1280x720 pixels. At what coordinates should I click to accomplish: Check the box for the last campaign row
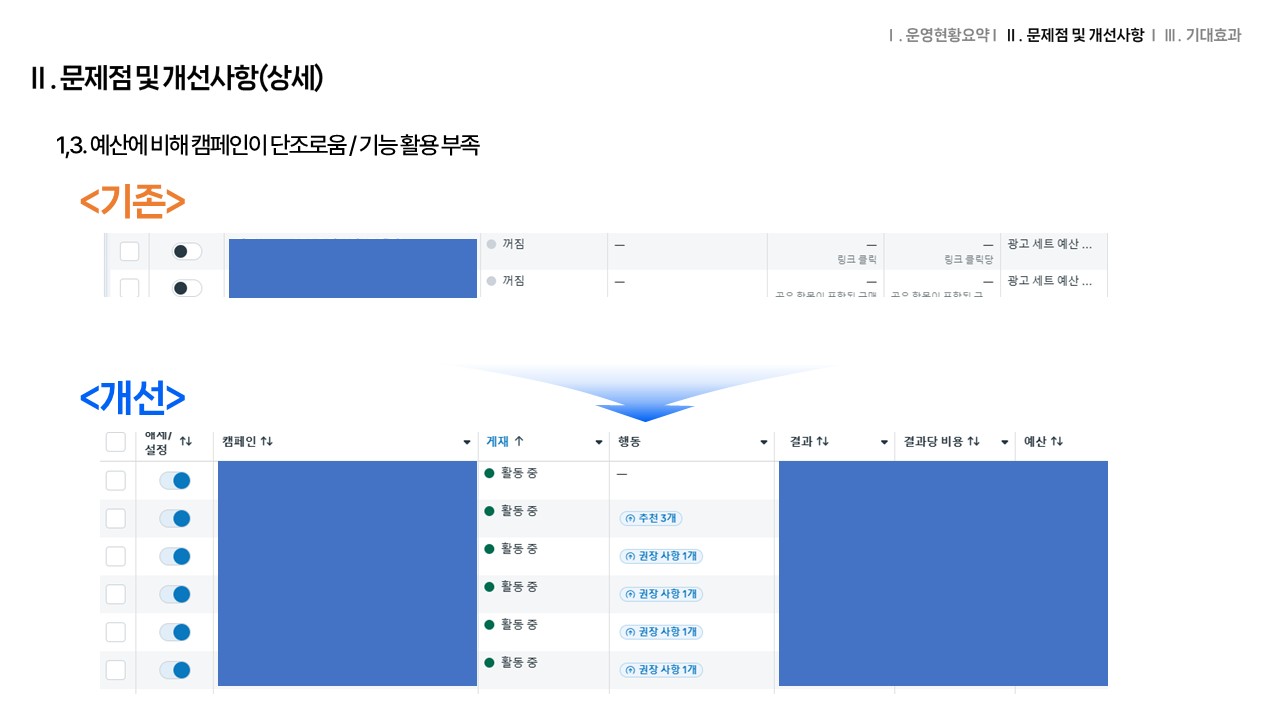(116, 670)
